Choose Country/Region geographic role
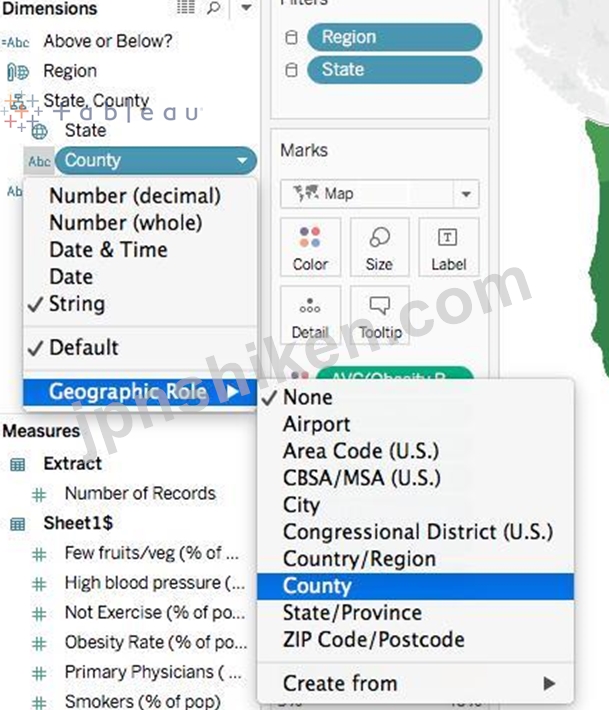Image resolution: width=609 pixels, height=710 pixels. coord(360,559)
